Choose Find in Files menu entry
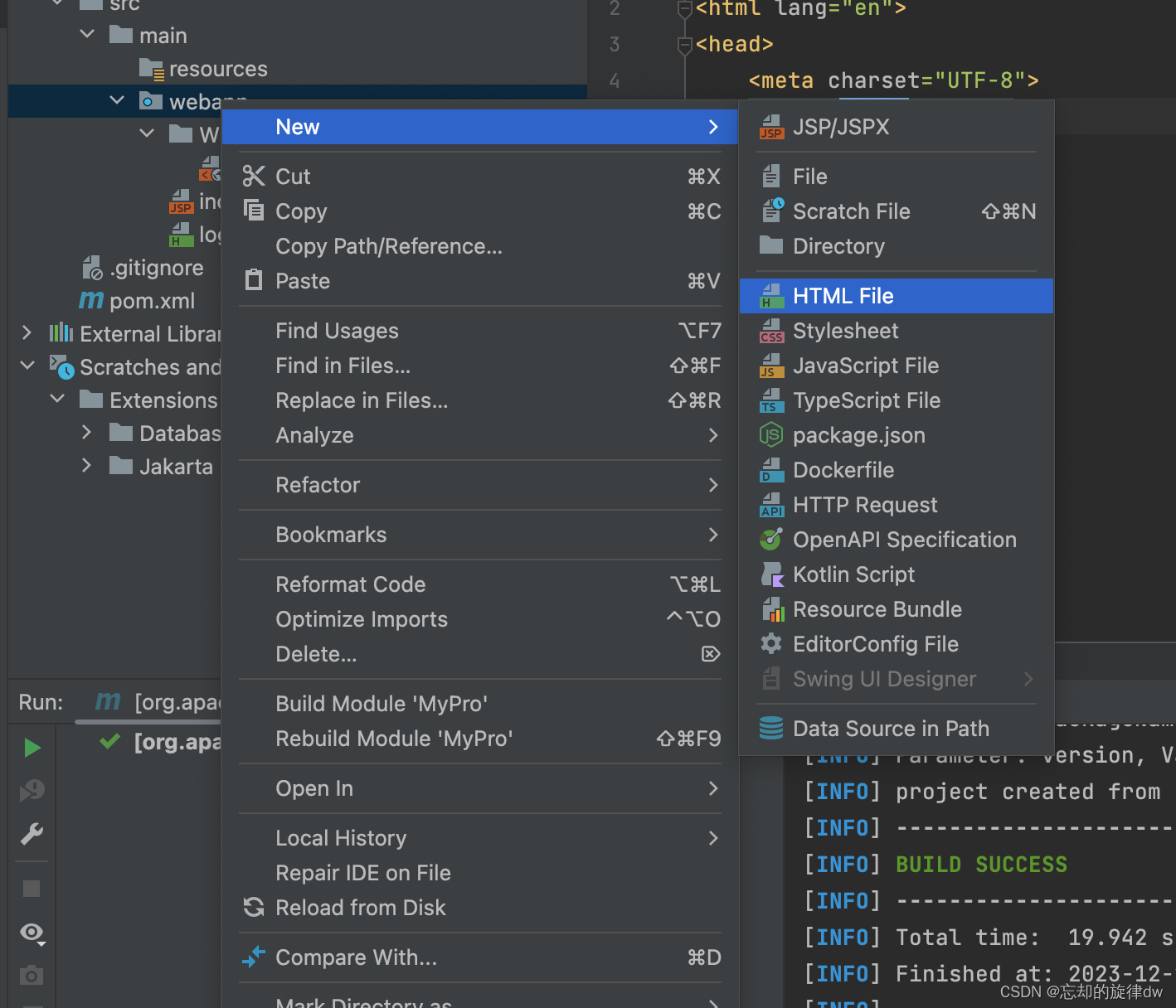Screen dimensions: 1176x1008 tap(479, 366)
